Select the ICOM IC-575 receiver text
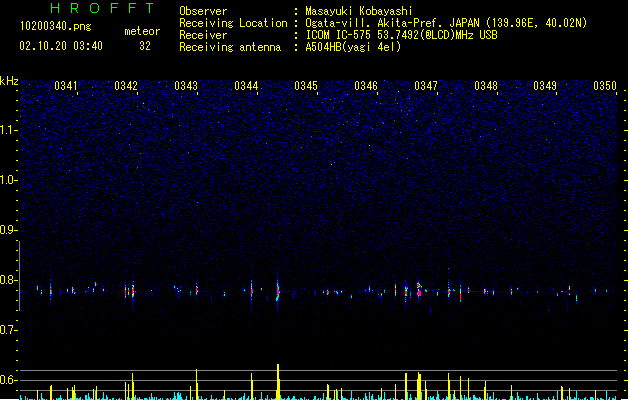Image resolution: width=629 pixels, height=400 pixels. tap(402, 35)
